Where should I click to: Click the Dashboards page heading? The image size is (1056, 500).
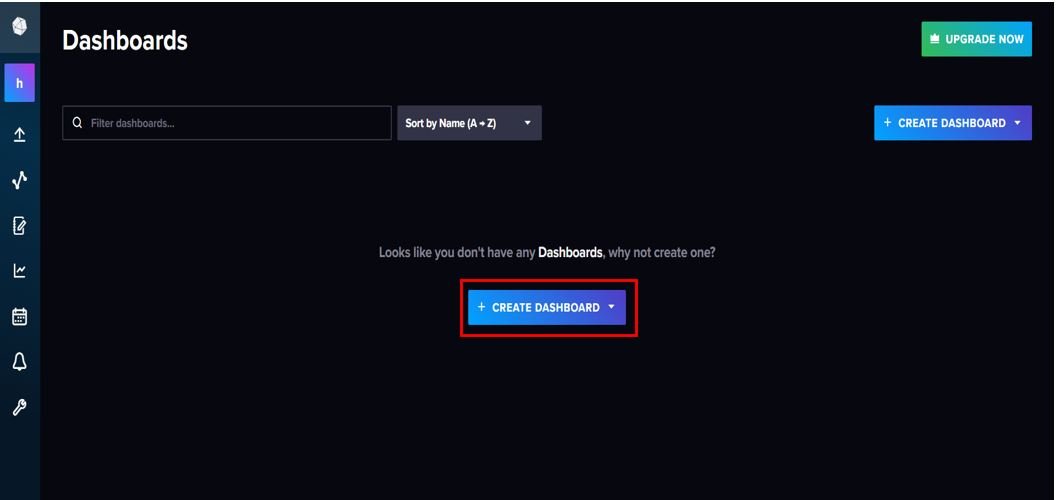click(125, 41)
